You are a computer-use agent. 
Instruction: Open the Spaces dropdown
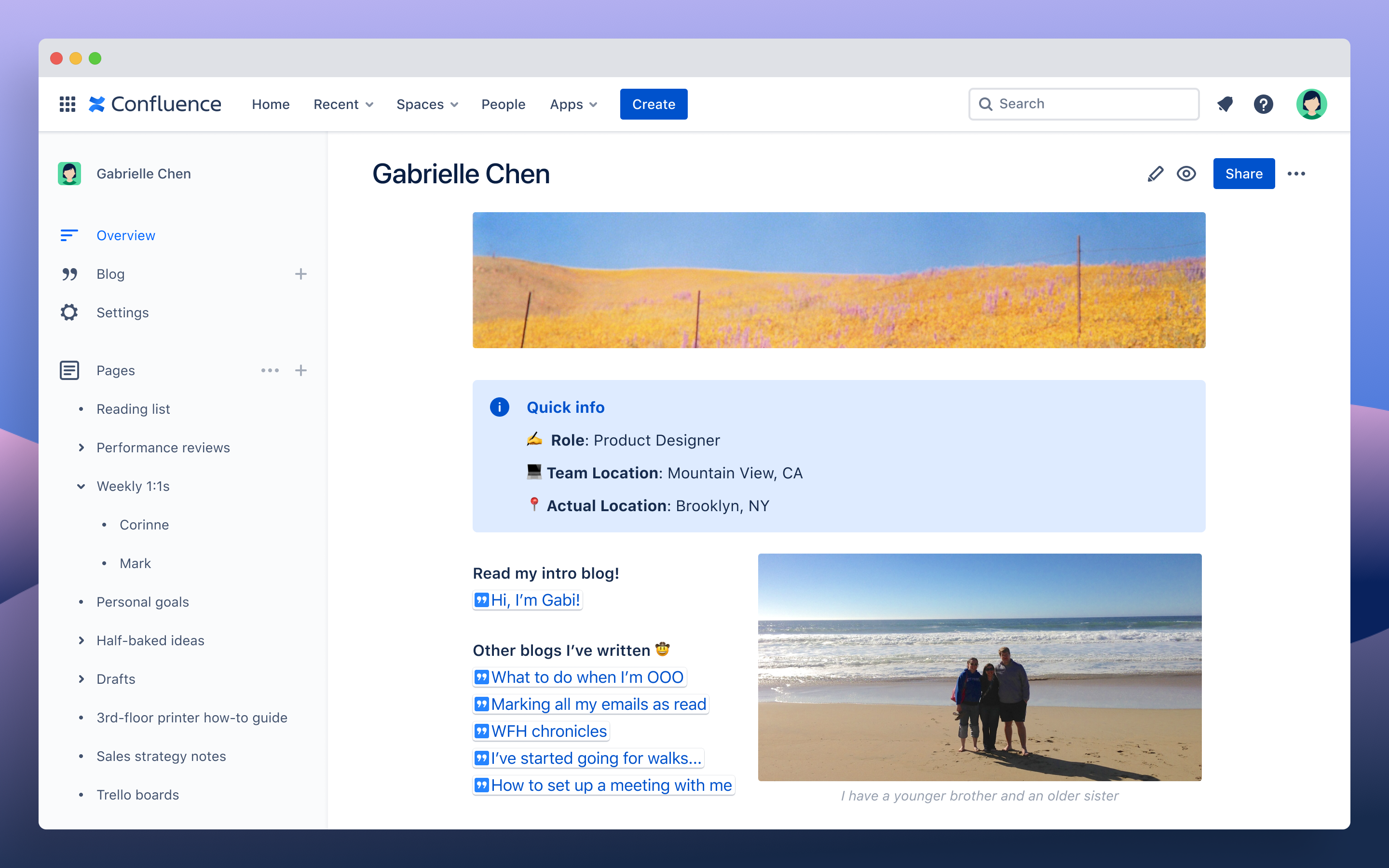tap(427, 104)
